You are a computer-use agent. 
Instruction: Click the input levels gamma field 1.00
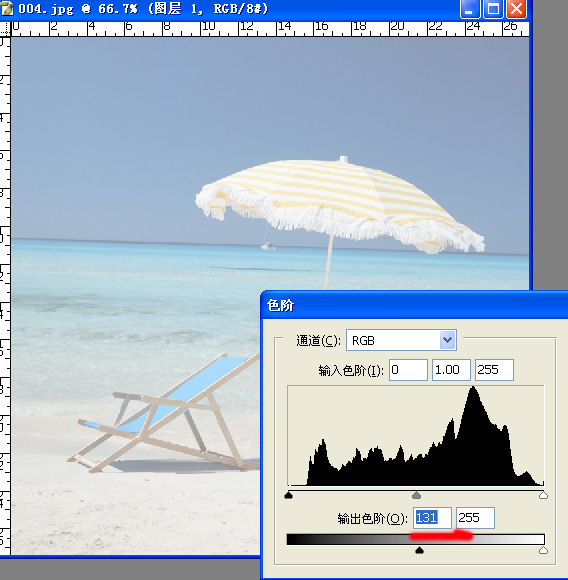pos(451,370)
